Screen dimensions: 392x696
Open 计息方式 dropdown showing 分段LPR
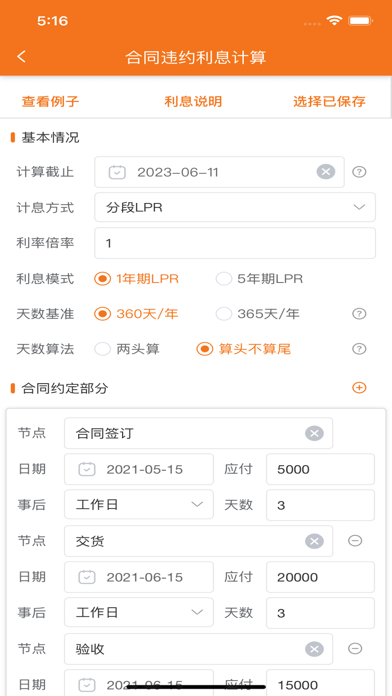click(235, 207)
